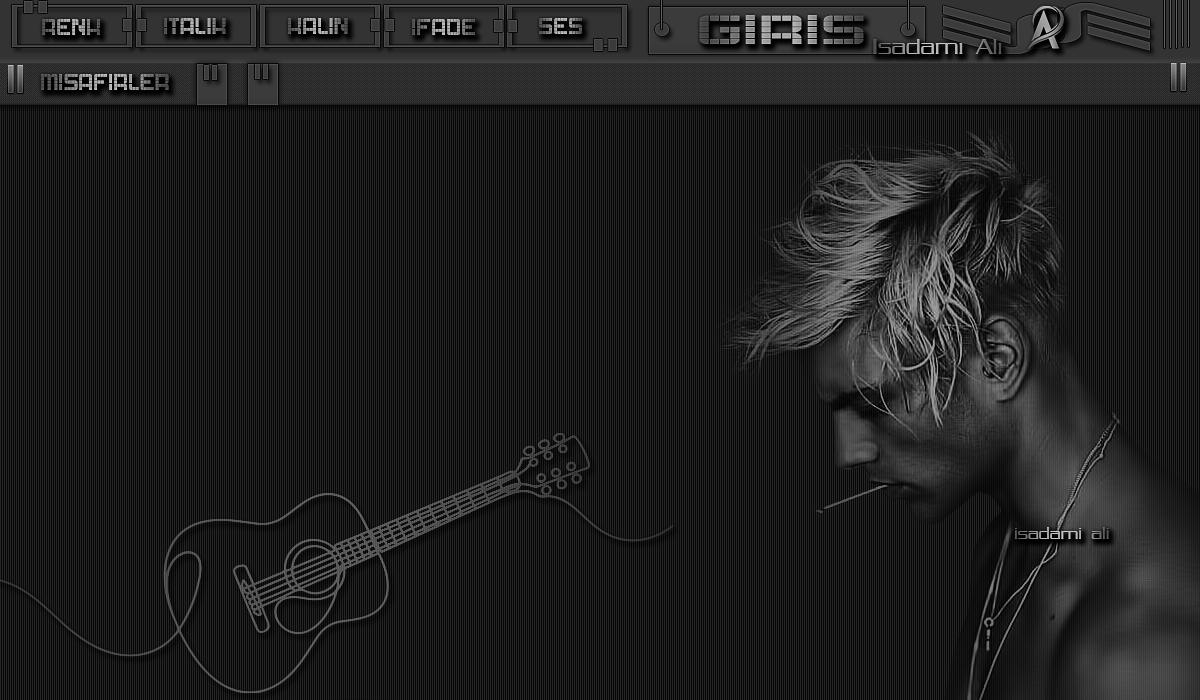
Task: Click the round knob left of GIRIS
Action: click(x=662, y=30)
